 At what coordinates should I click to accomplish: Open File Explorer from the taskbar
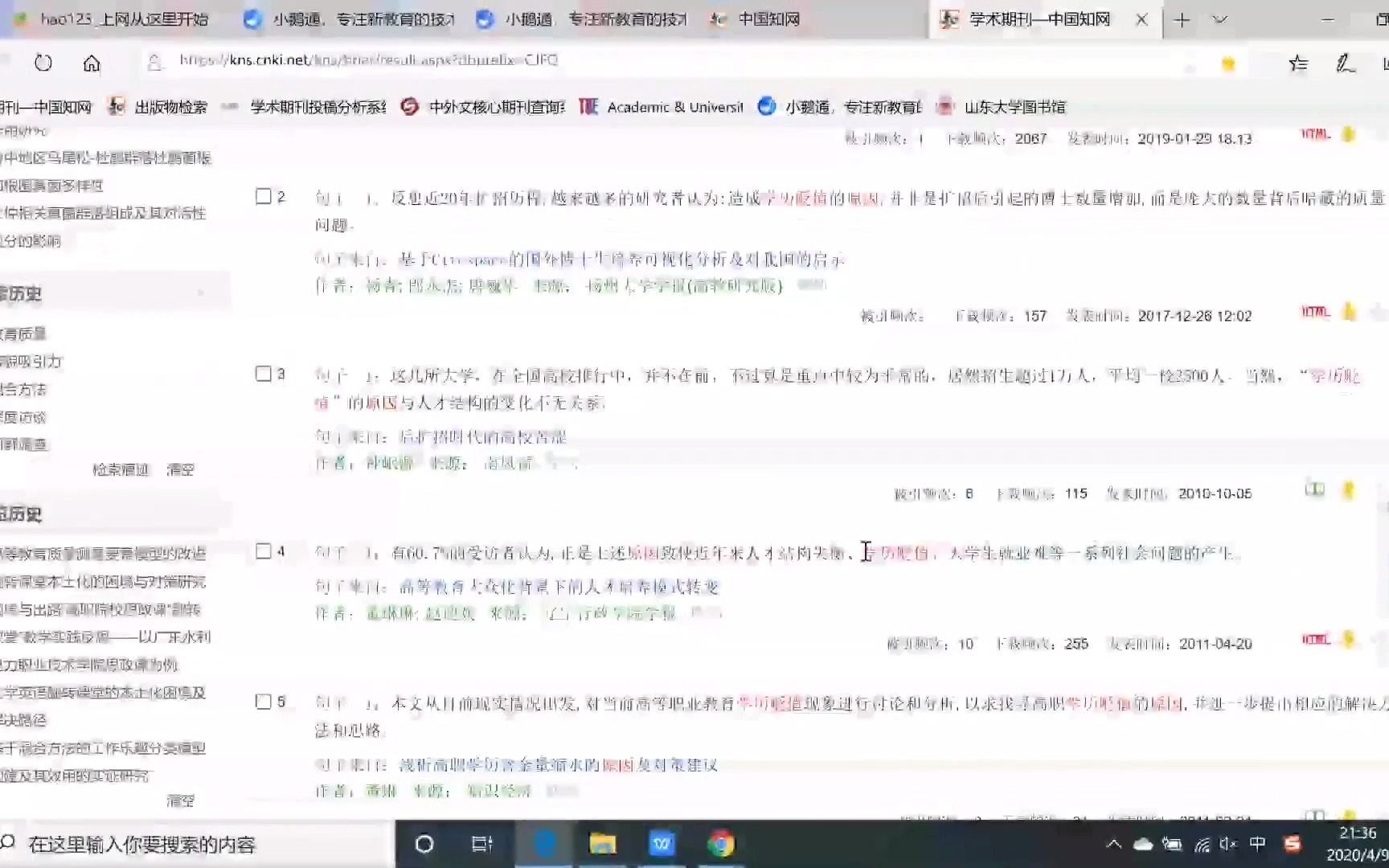pos(603,844)
